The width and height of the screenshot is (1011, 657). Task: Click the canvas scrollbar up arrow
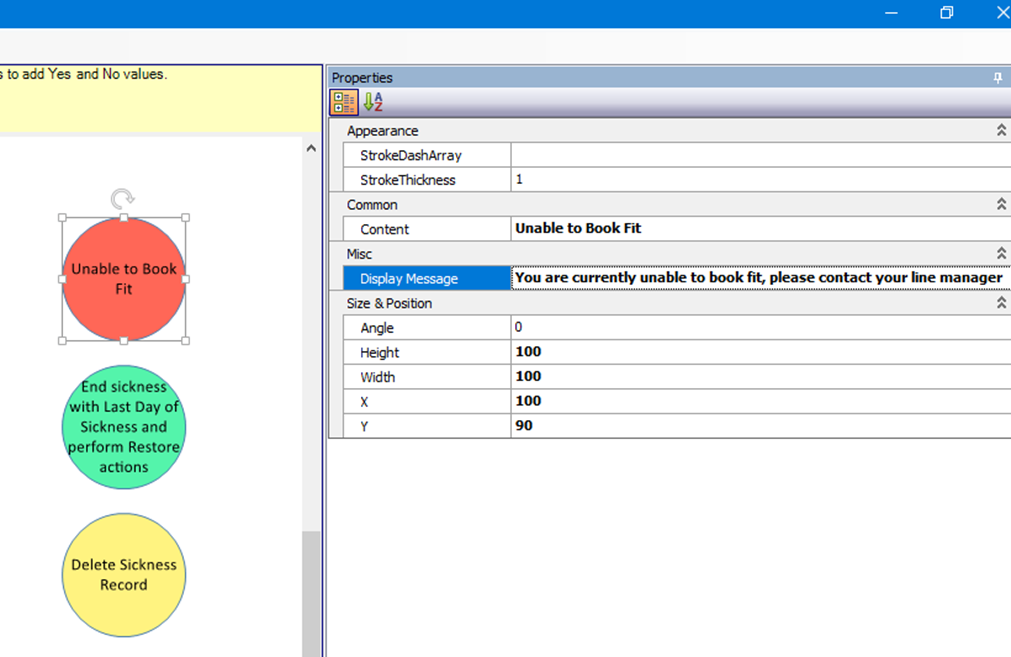click(x=311, y=149)
